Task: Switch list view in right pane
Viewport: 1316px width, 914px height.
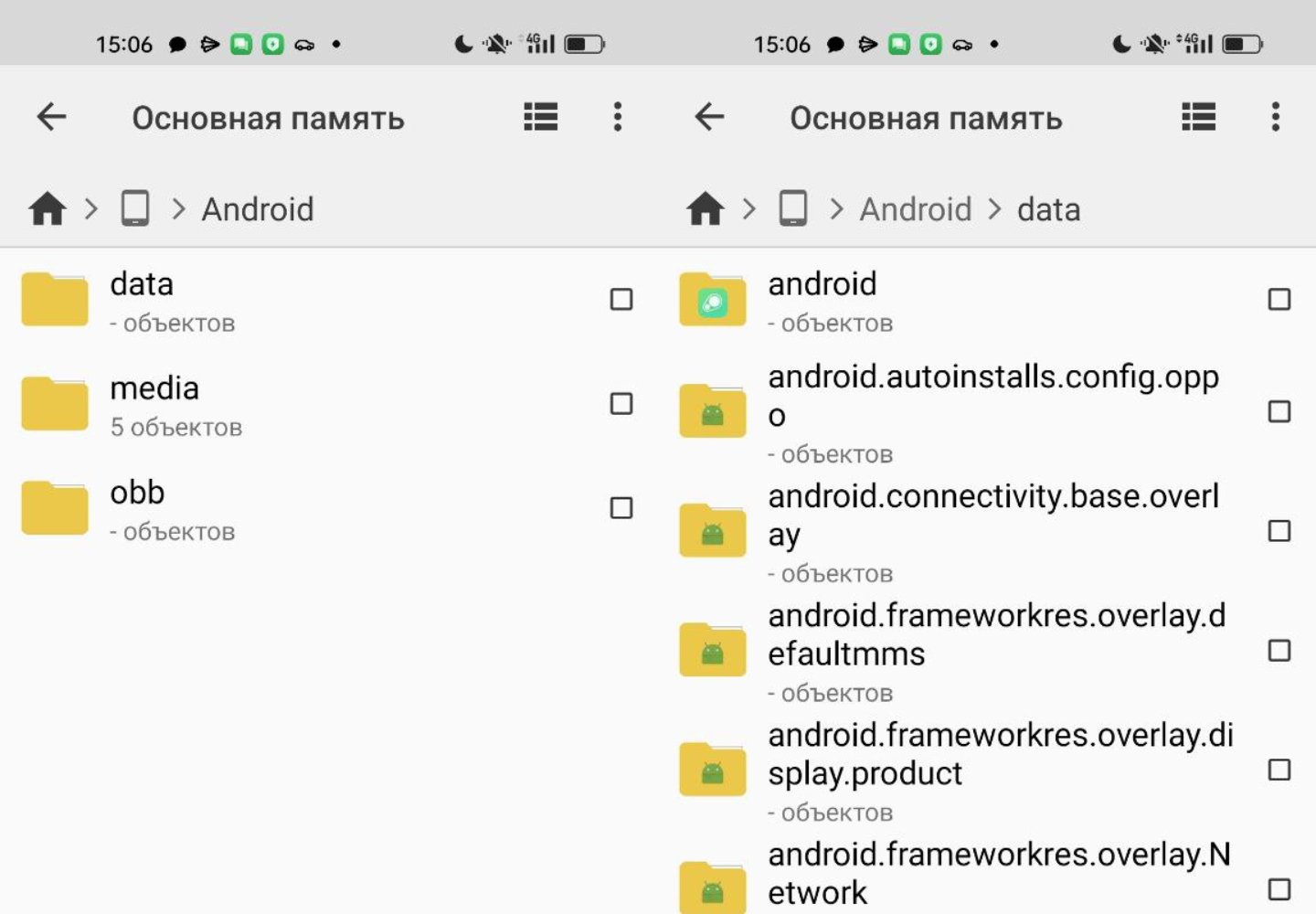Action: [x=1199, y=117]
